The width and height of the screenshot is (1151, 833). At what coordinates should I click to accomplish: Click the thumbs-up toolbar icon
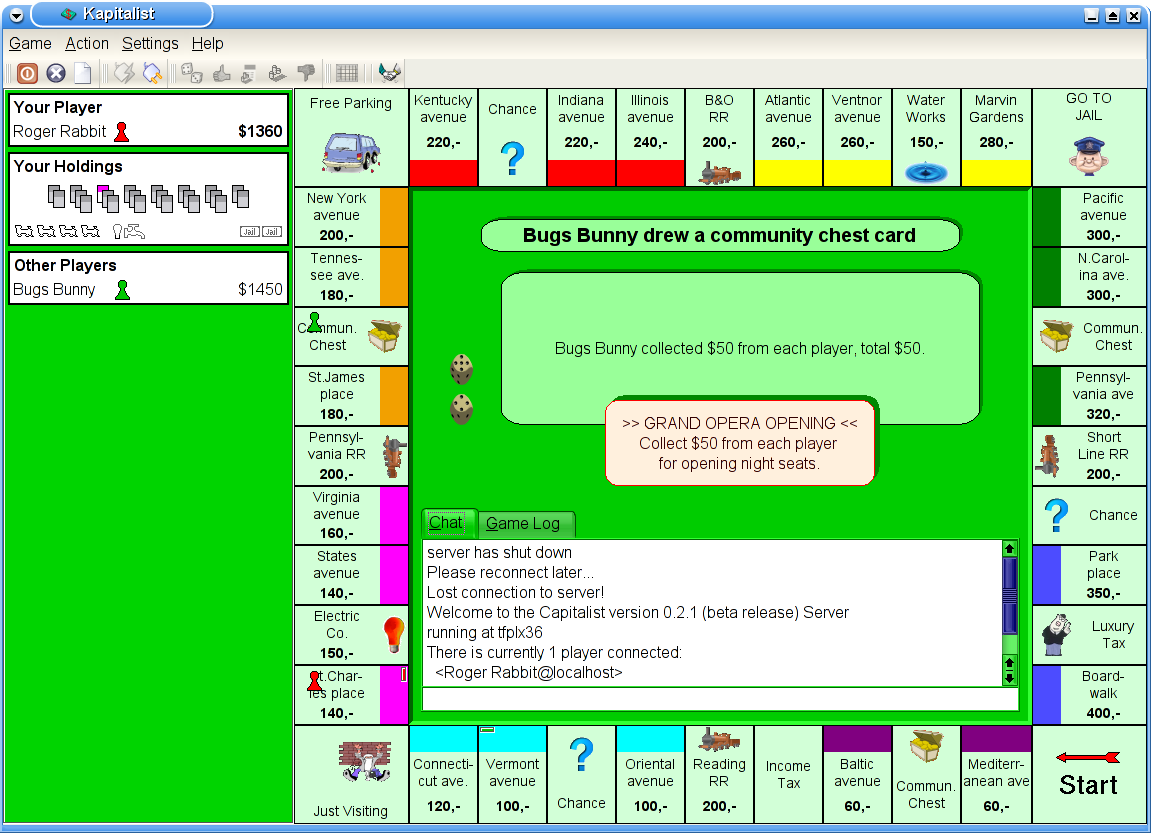[222, 73]
